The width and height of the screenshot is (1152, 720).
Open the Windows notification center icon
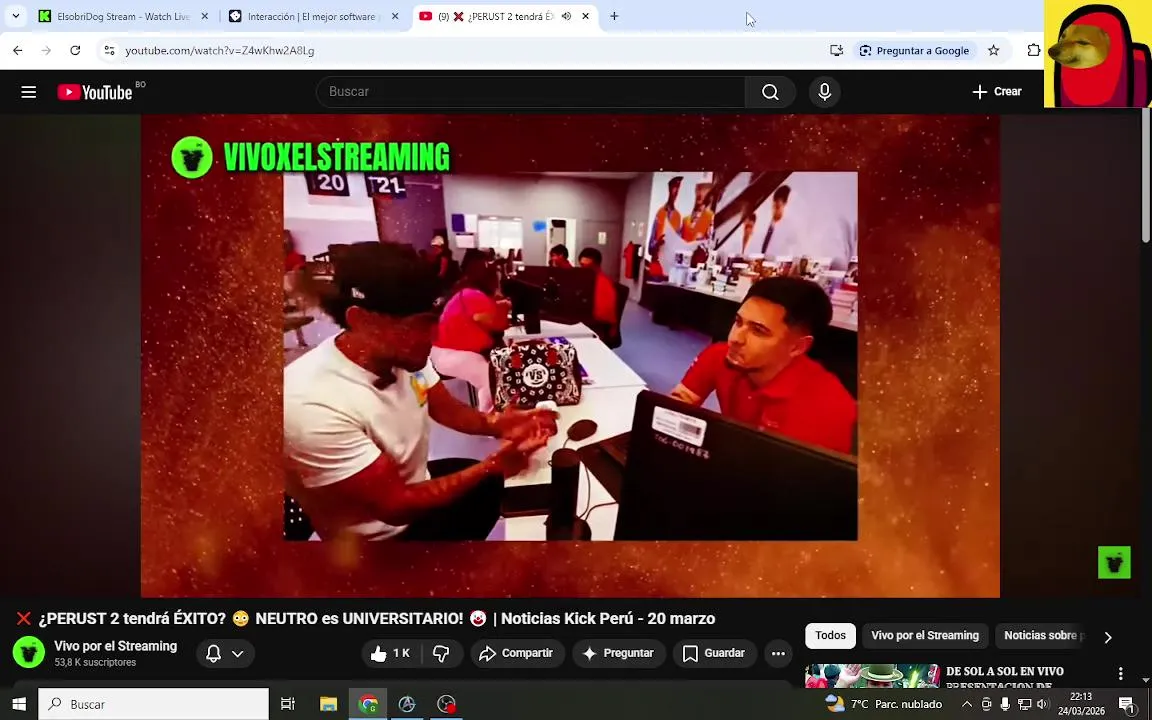coord(1127,704)
